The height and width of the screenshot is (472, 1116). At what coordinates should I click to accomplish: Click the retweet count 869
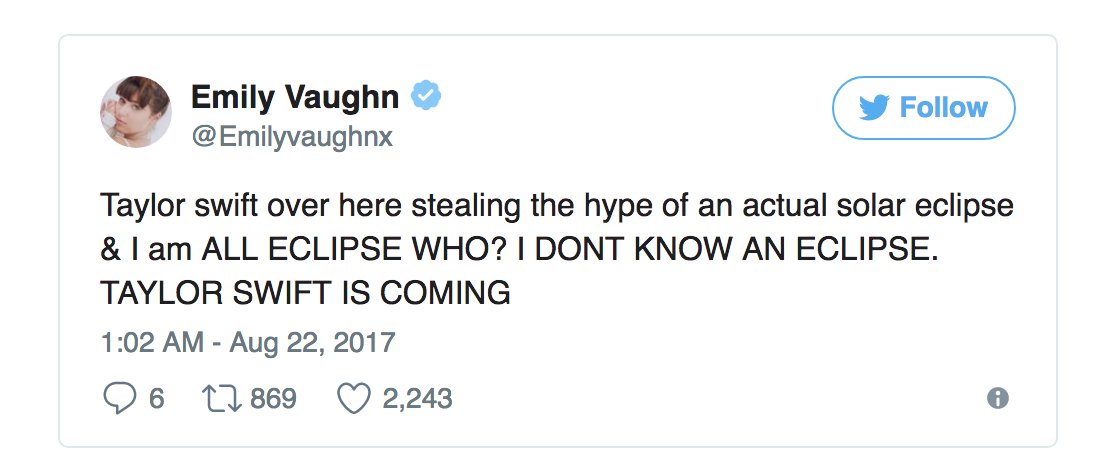(x=273, y=399)
